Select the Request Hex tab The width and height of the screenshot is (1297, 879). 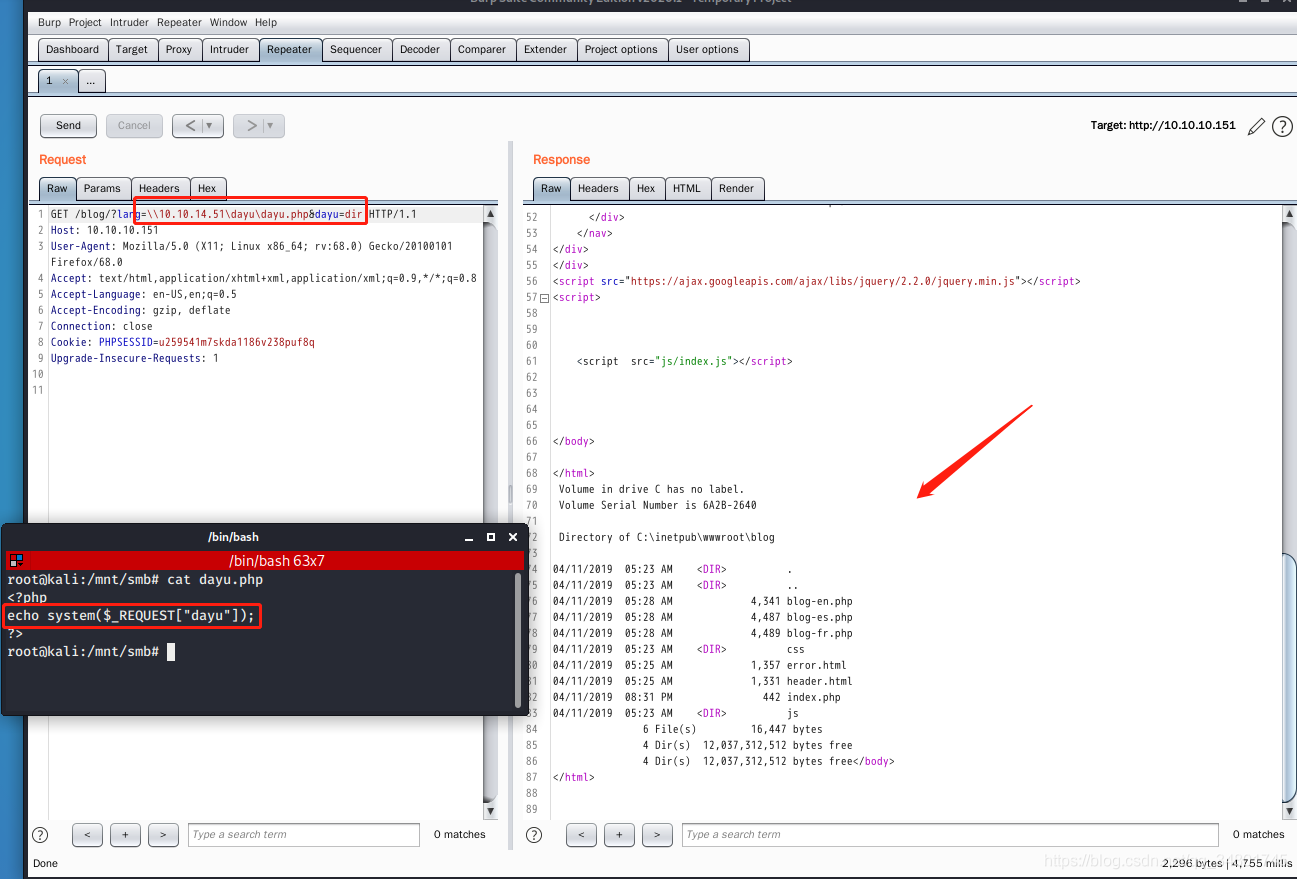point(207,188)
